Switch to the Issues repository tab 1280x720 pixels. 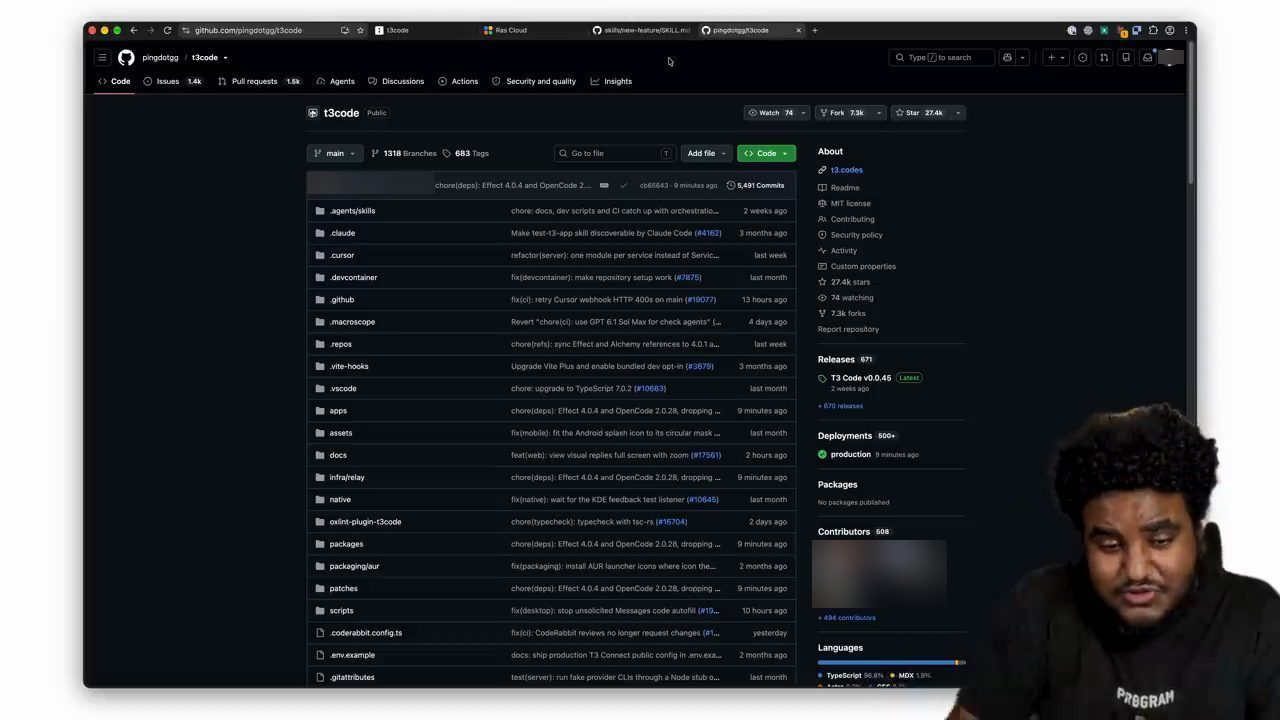172,81
